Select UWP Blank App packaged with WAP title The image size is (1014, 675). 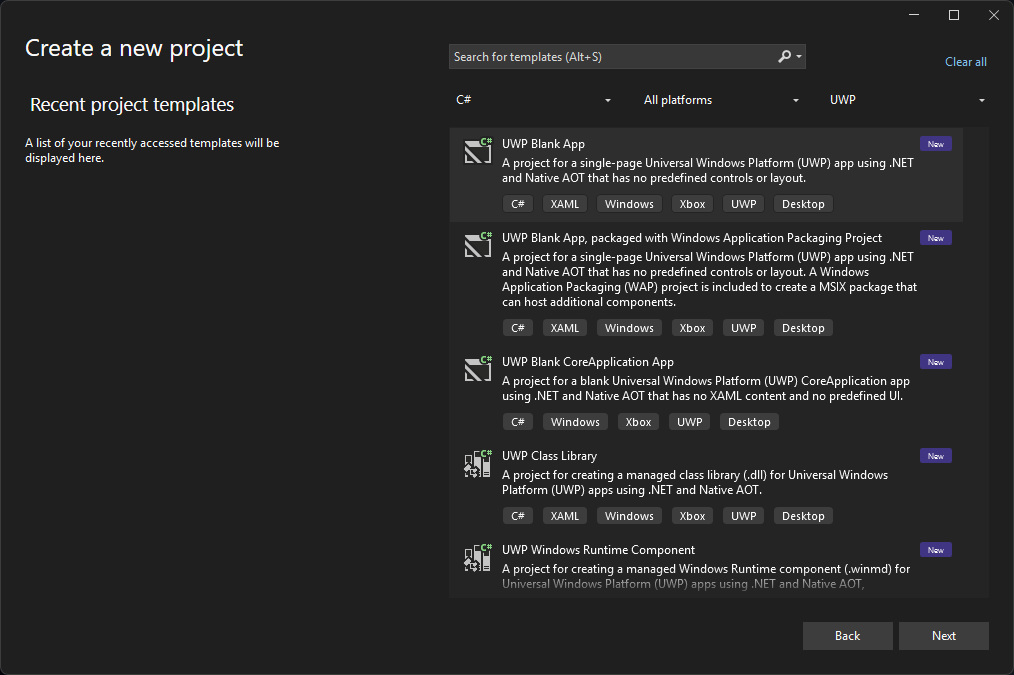(x=692, y=238)
